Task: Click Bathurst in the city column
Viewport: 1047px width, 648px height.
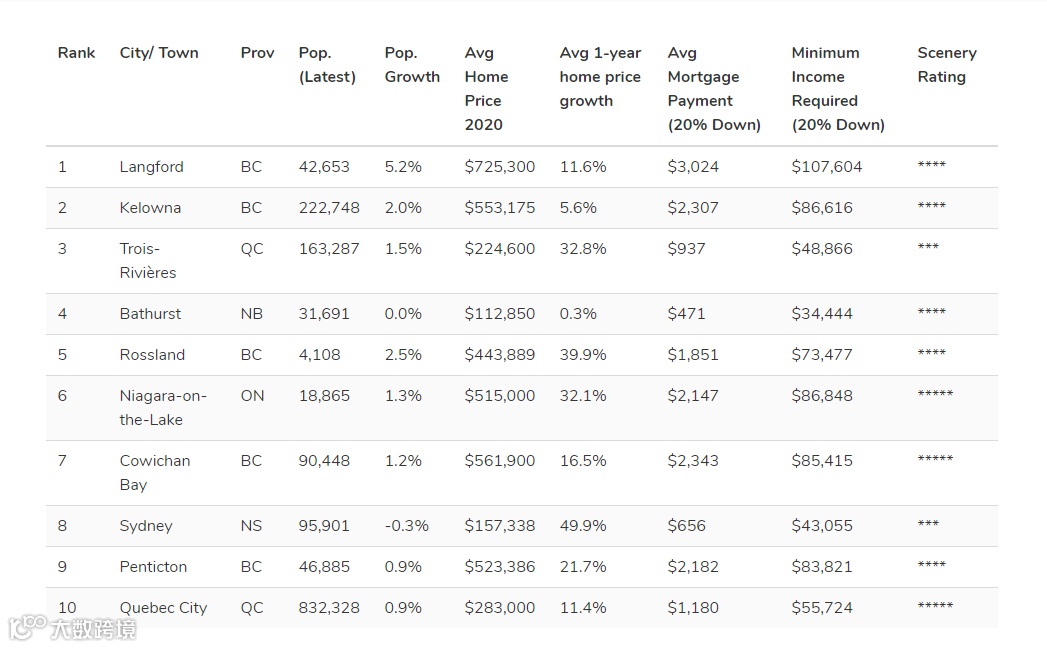Action: coord(150,314)
